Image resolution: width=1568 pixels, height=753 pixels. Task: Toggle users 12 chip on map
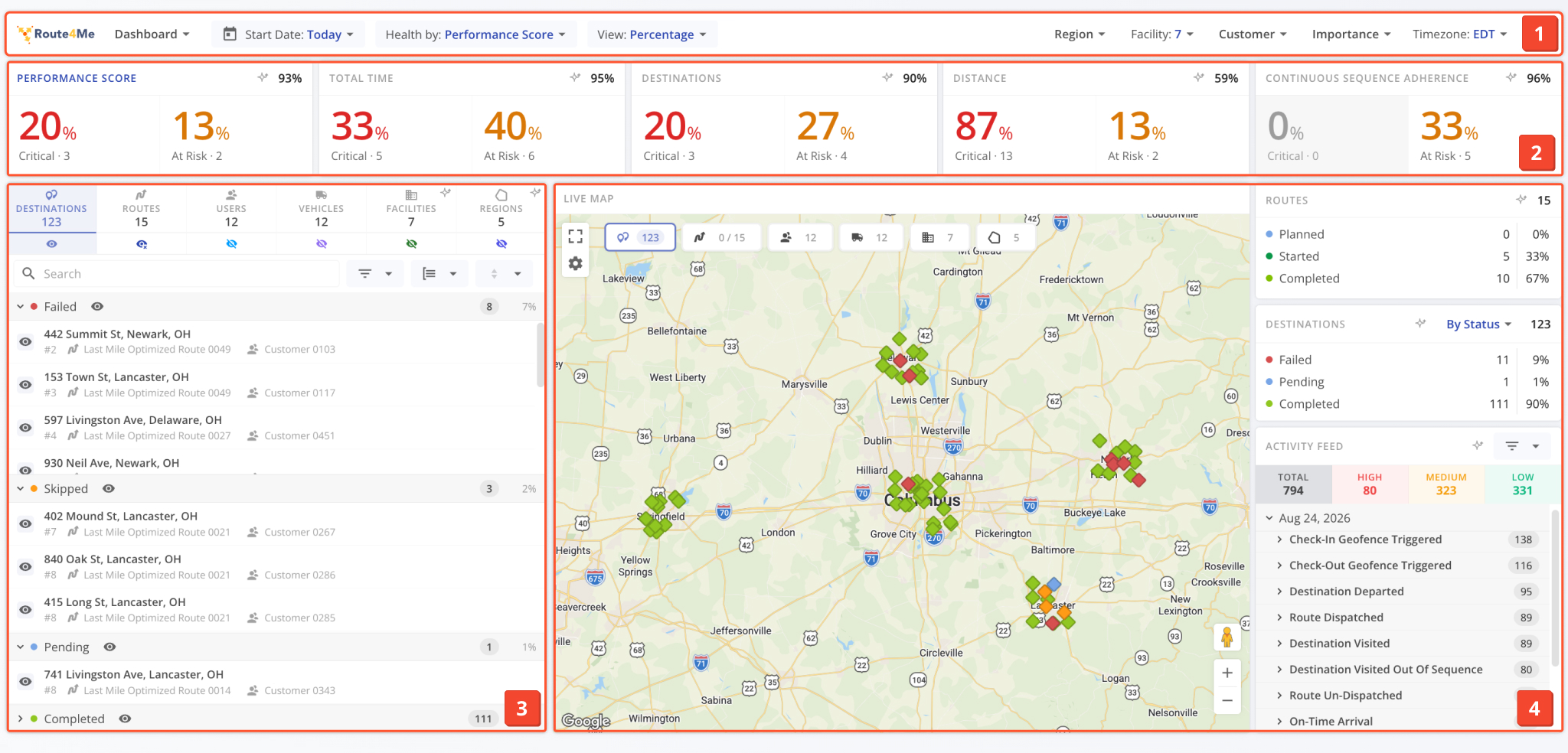coord(799,237)
